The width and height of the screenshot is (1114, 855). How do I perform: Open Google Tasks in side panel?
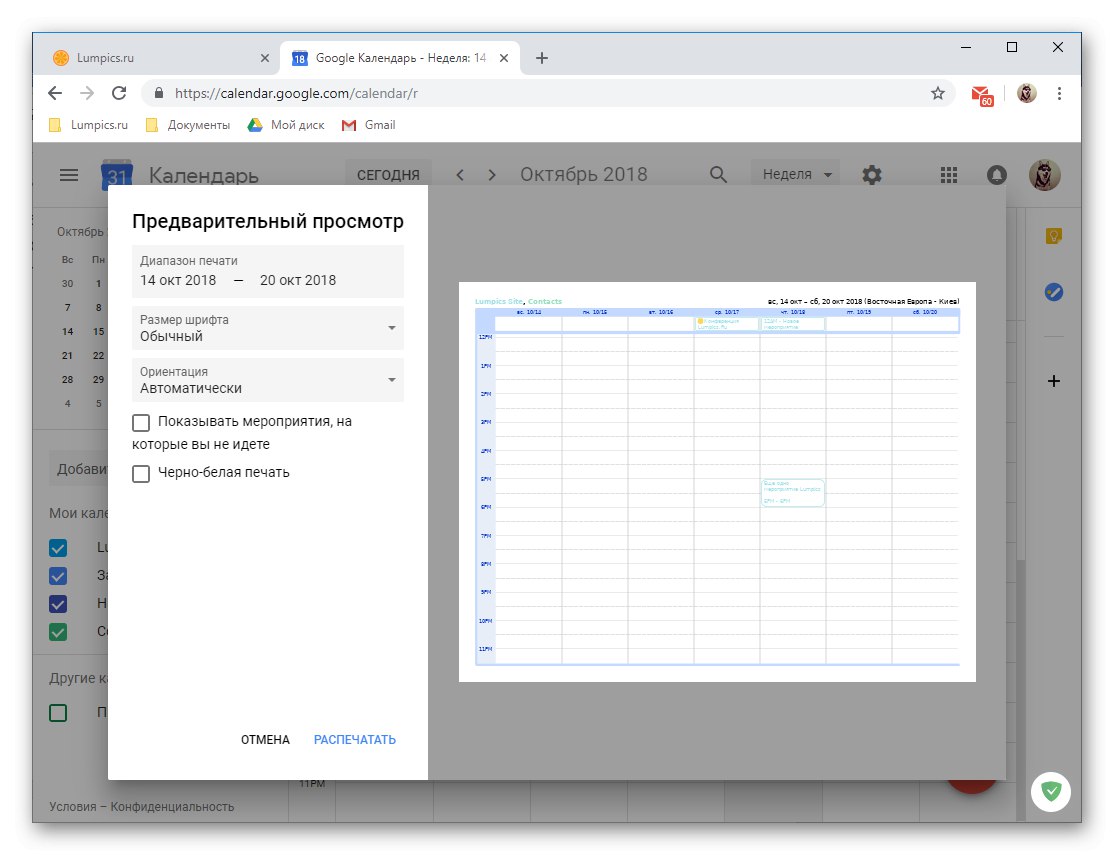click(x=1054, y=292)
